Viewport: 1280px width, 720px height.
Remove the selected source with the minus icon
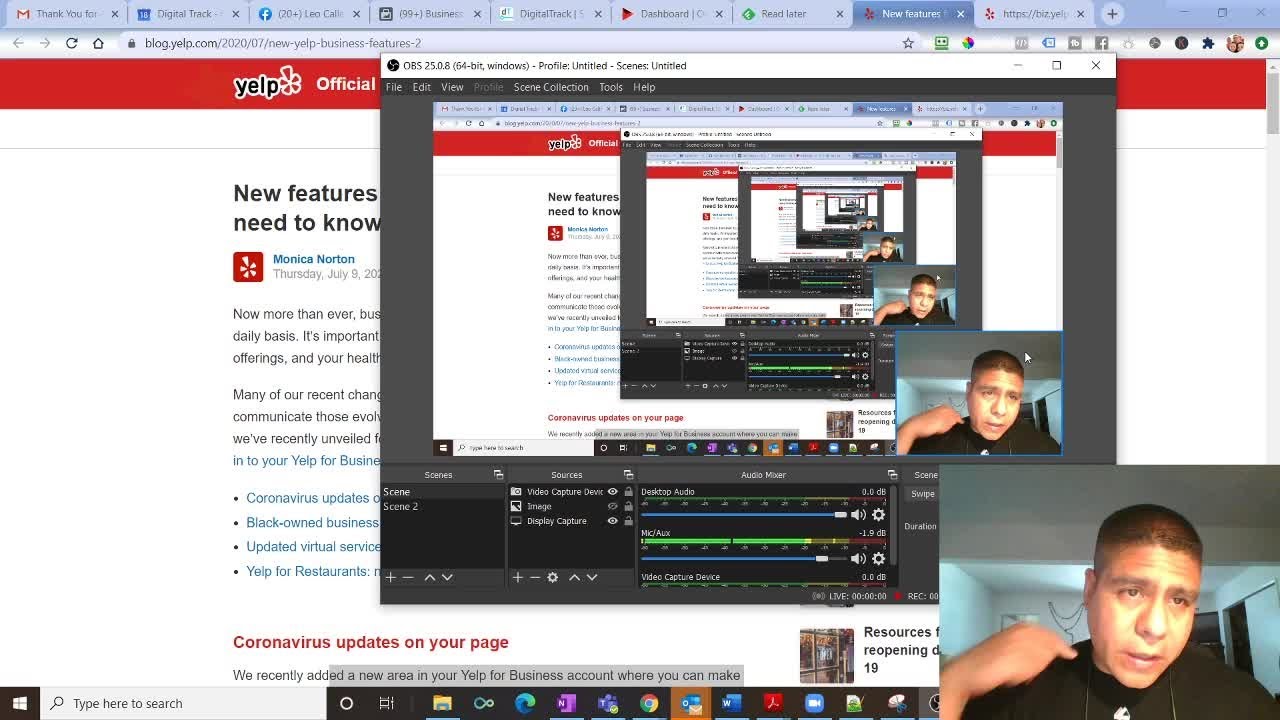pyautogui.click(x=535, y=577)
